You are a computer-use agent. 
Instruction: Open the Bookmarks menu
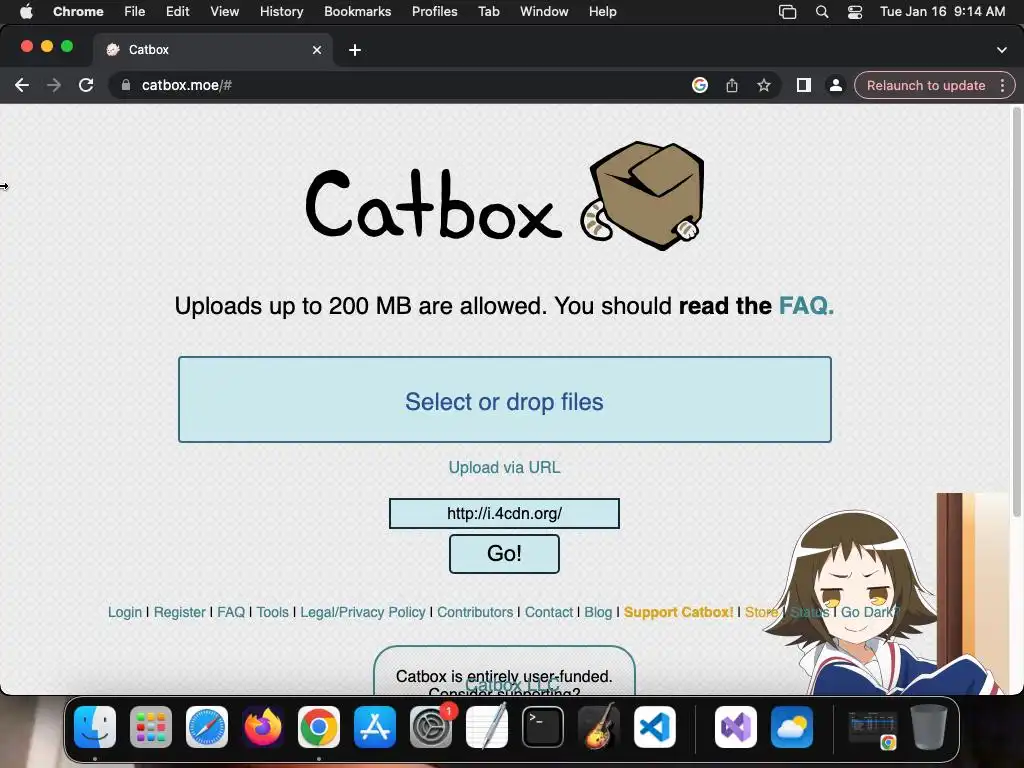(357, 11)
